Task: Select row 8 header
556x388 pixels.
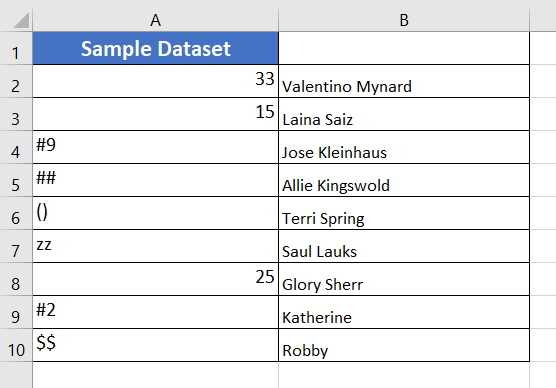Action: [16, 279]
